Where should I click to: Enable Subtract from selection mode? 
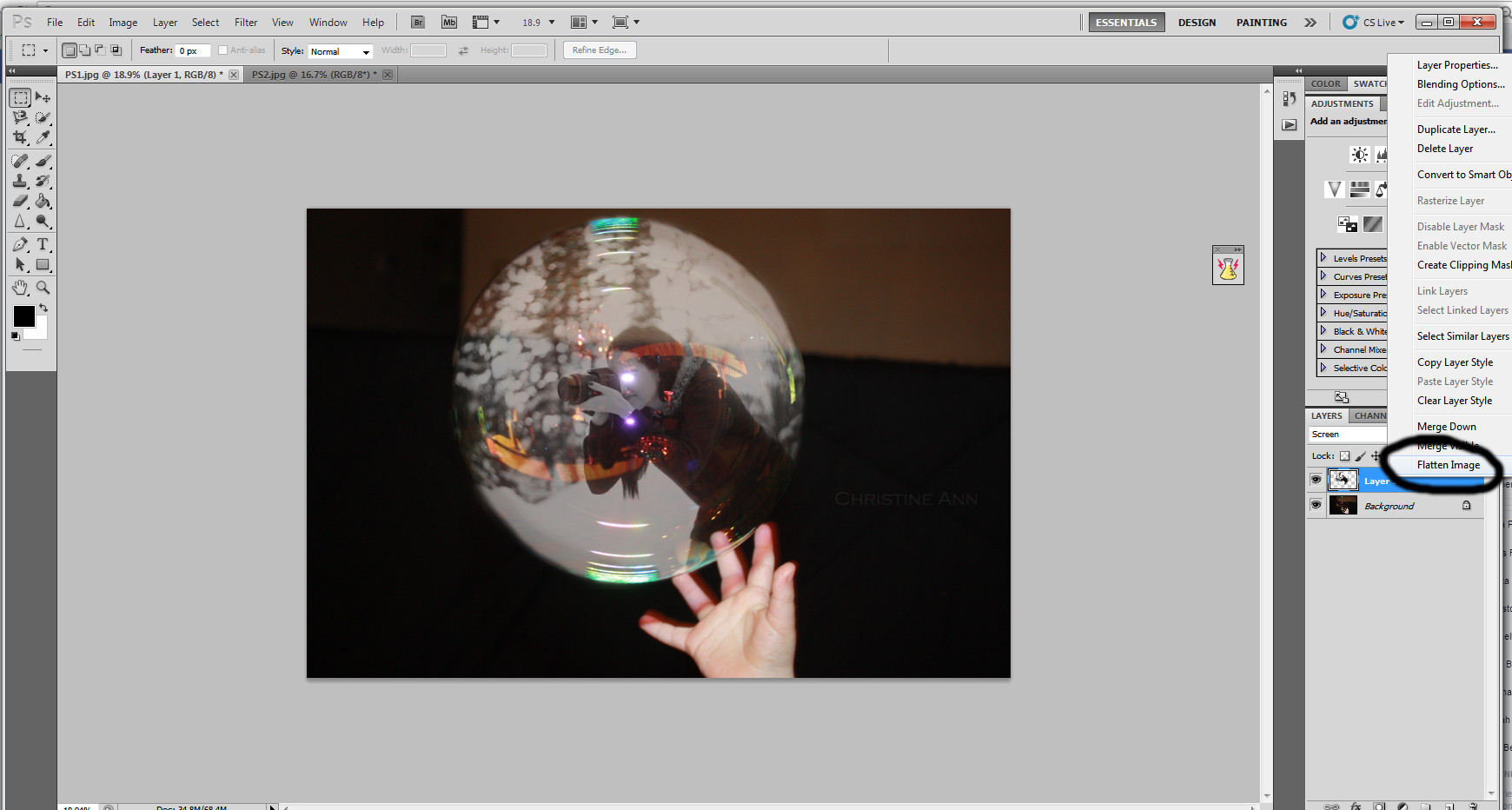(x=100, y=50)
